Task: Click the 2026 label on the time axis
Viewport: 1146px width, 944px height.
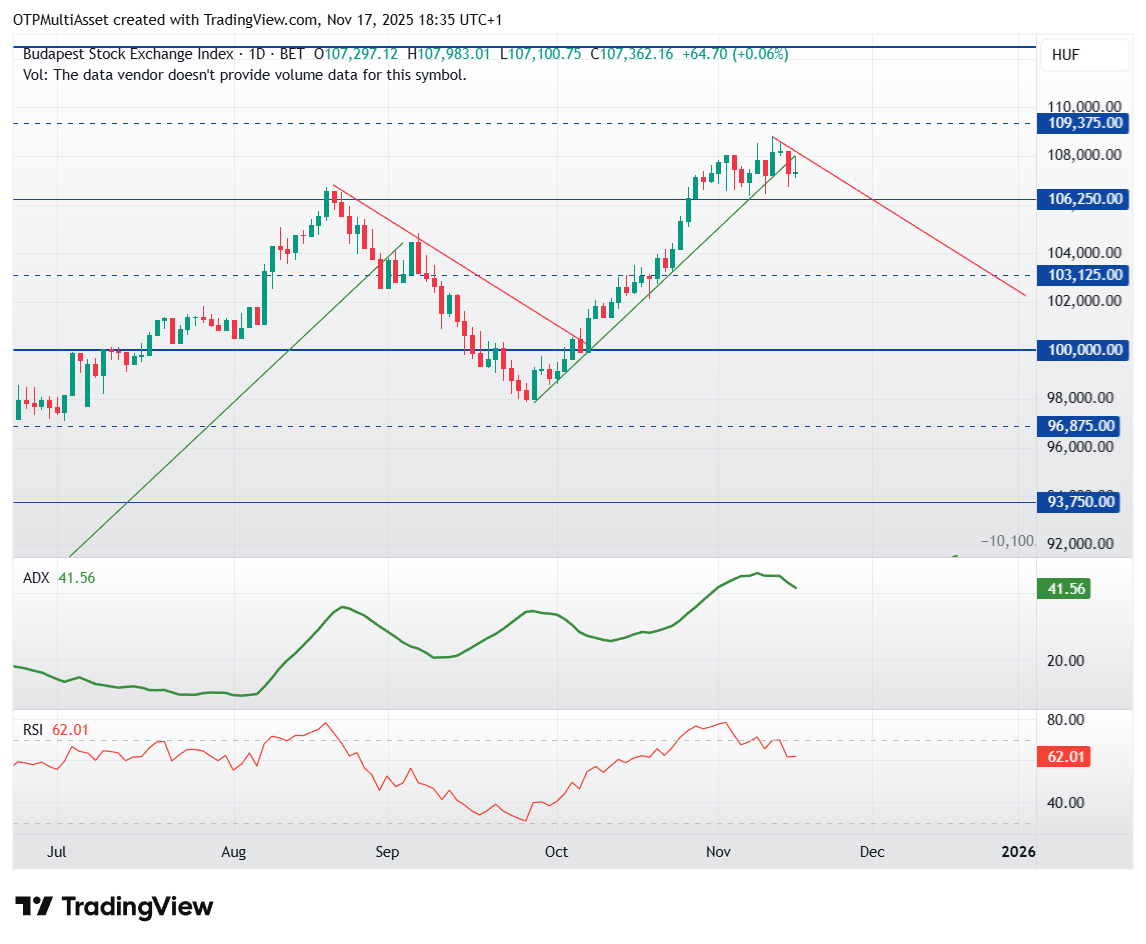Action: click(1018, 852)
